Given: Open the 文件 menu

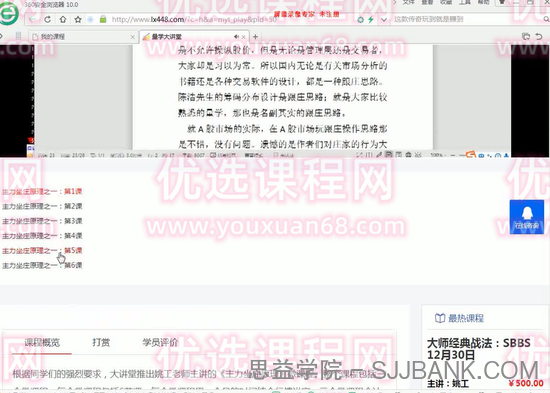Looking at the screenshot, I should point(409,2).
